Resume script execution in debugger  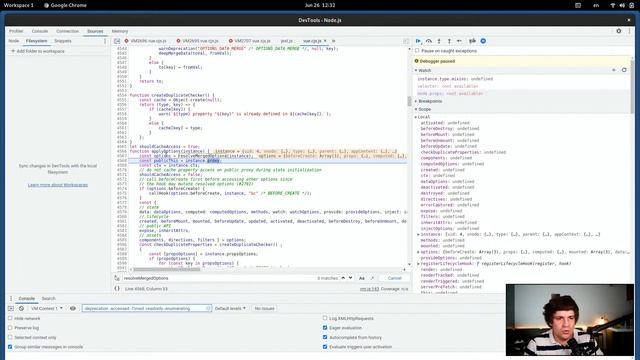(418, 41)
